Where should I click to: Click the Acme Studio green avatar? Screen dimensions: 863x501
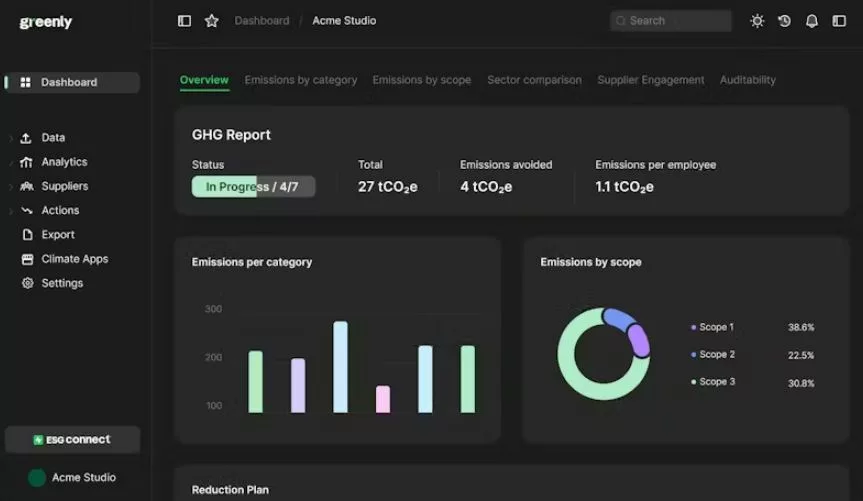pos(37,478)
